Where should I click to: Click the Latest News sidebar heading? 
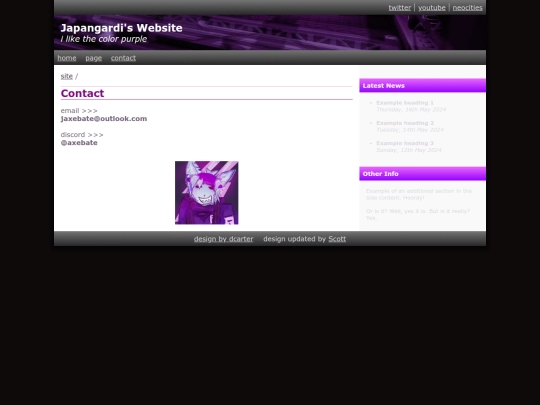423,85
